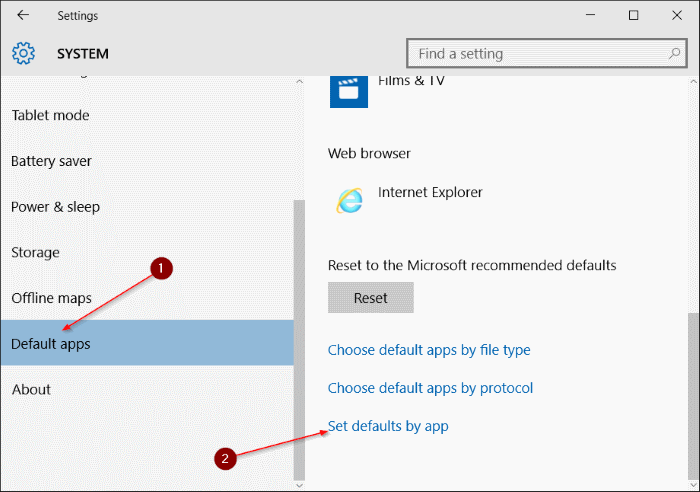700x492 pixels.
Task: Open Choose default apps by file type
Action: tap(429, 350)
